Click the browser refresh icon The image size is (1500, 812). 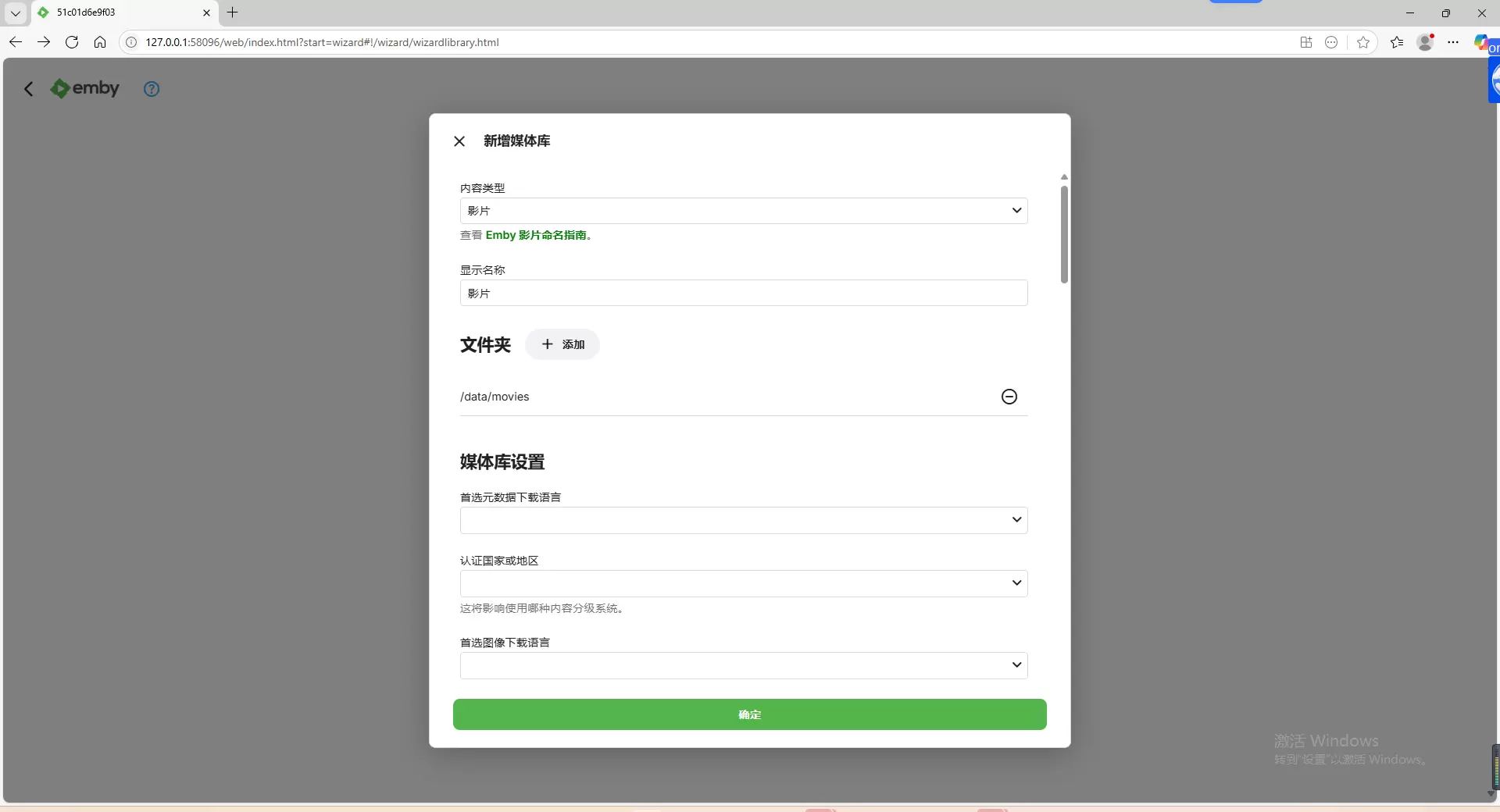coord(72,42)
